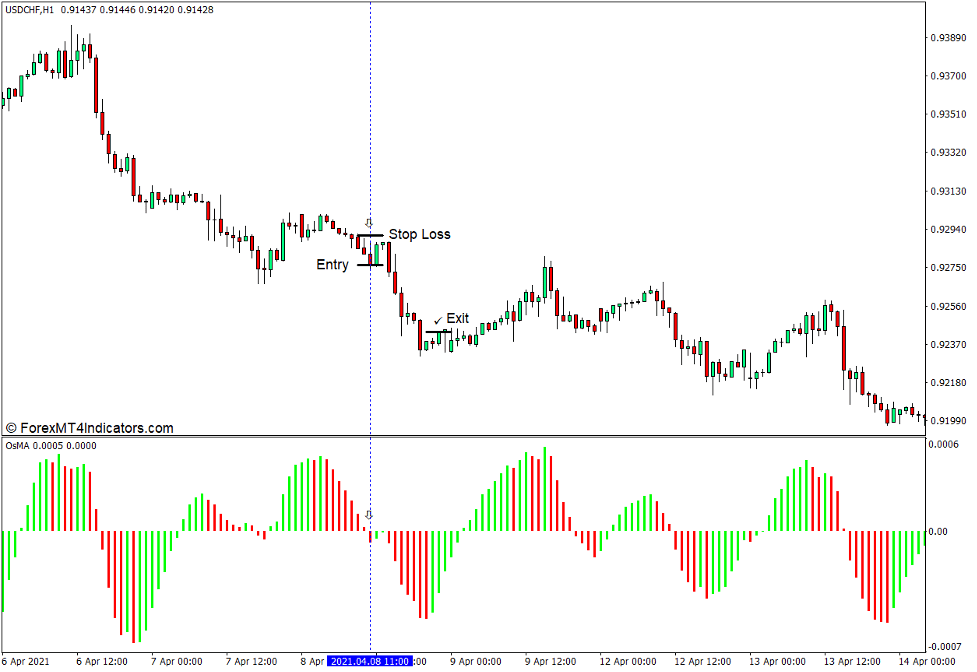Screen dimensions: 977x672
Task: Click the Entry text label
Action: [x=332, y=265]
